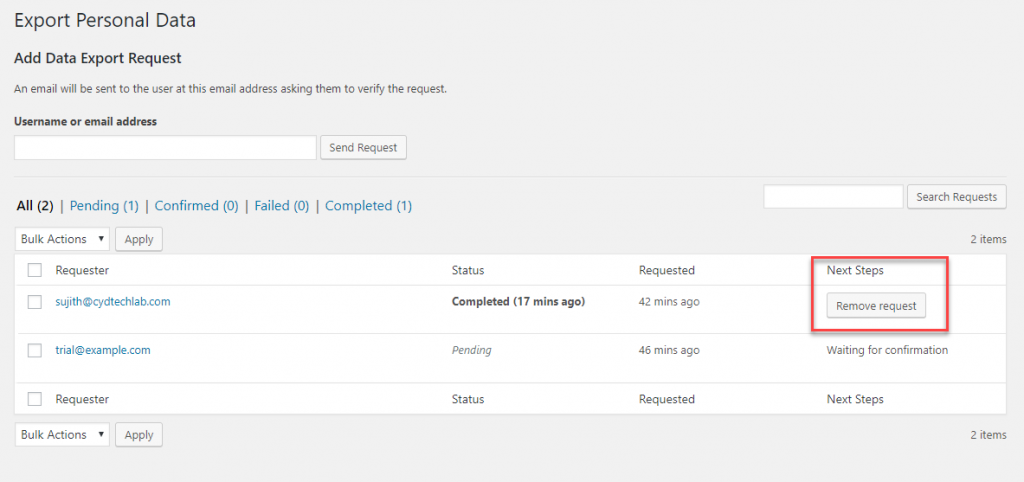Image resolution: width=1024 pixels, height=482 pixels.
Task: Tick the trial@example.com row checkbox
Action: pyautogui.click(x=35, y=351)
